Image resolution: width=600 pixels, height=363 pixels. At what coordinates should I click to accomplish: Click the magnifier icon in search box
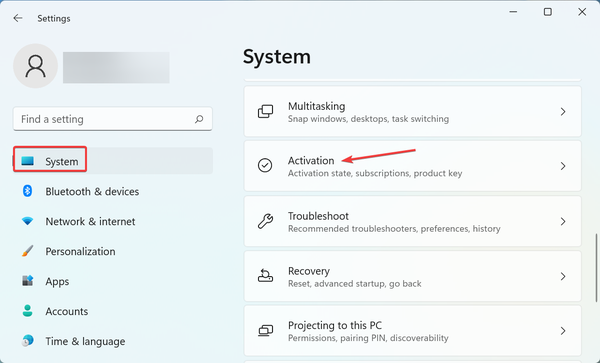[x=199, y=119]
